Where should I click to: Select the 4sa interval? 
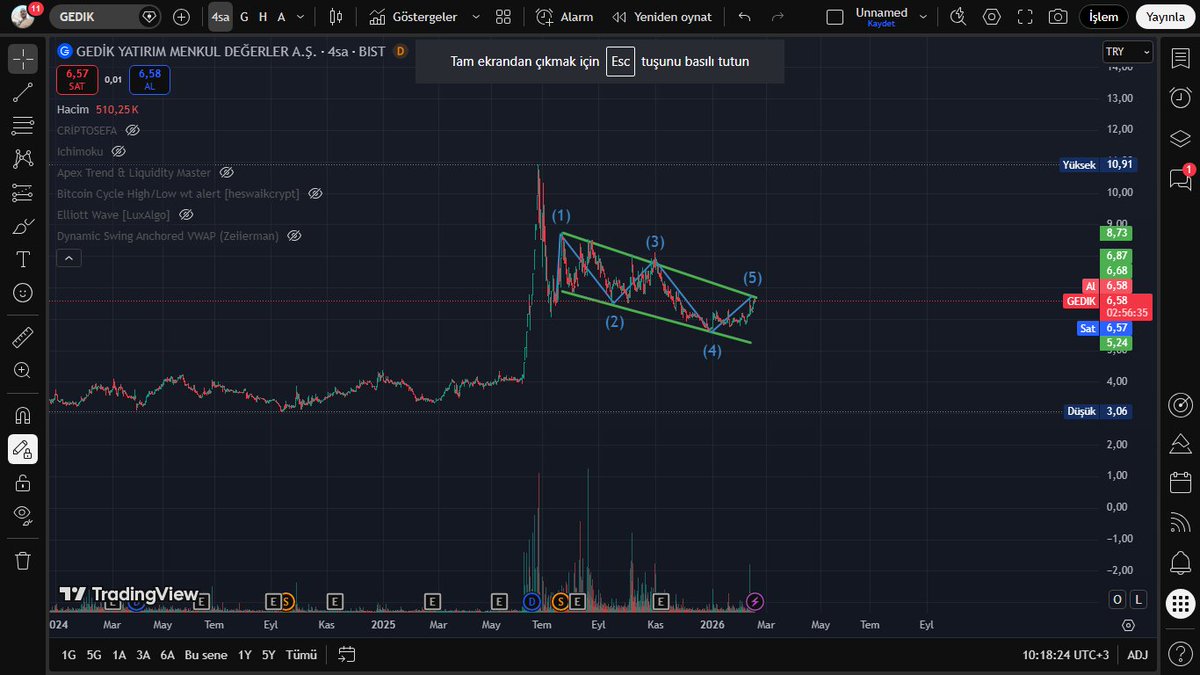coord(220,17)
